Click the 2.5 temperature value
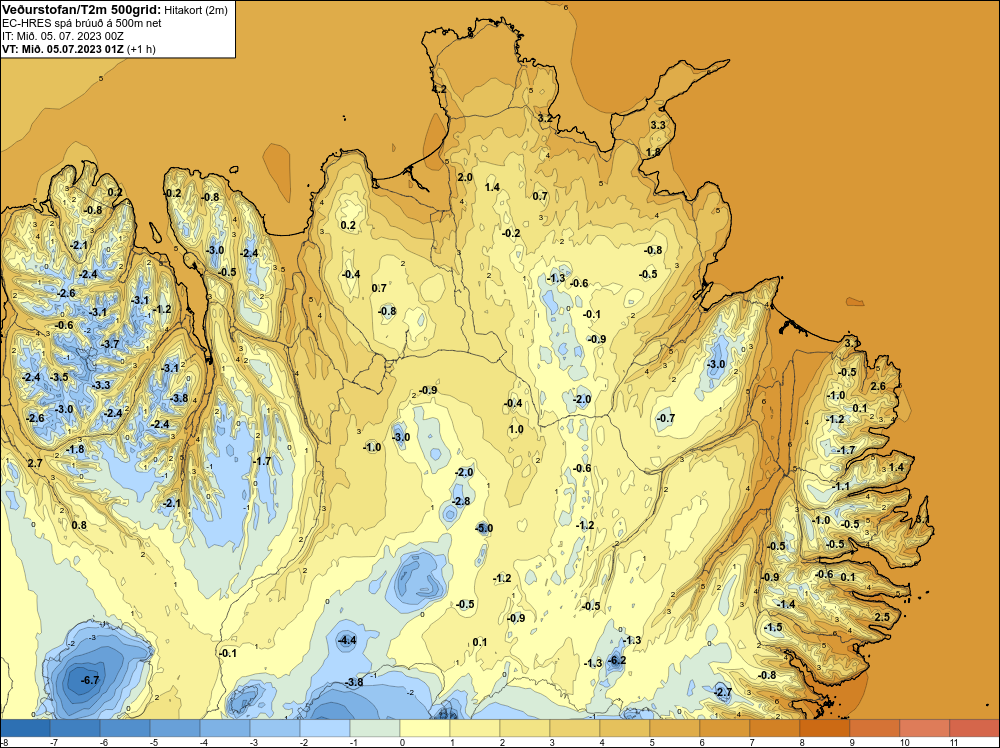1000x748 pixels. coord(882,617)
